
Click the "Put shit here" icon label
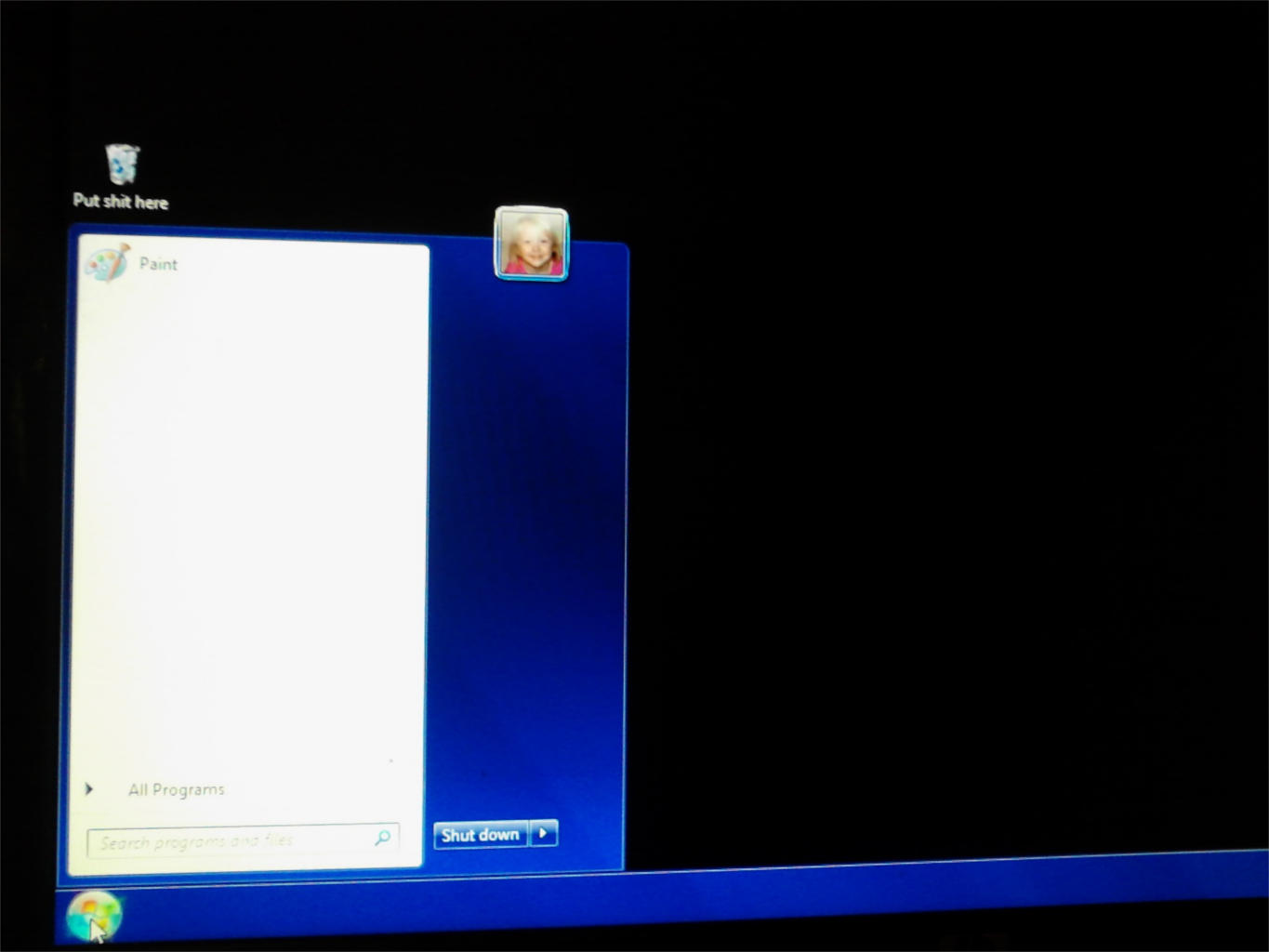(121, 202)
